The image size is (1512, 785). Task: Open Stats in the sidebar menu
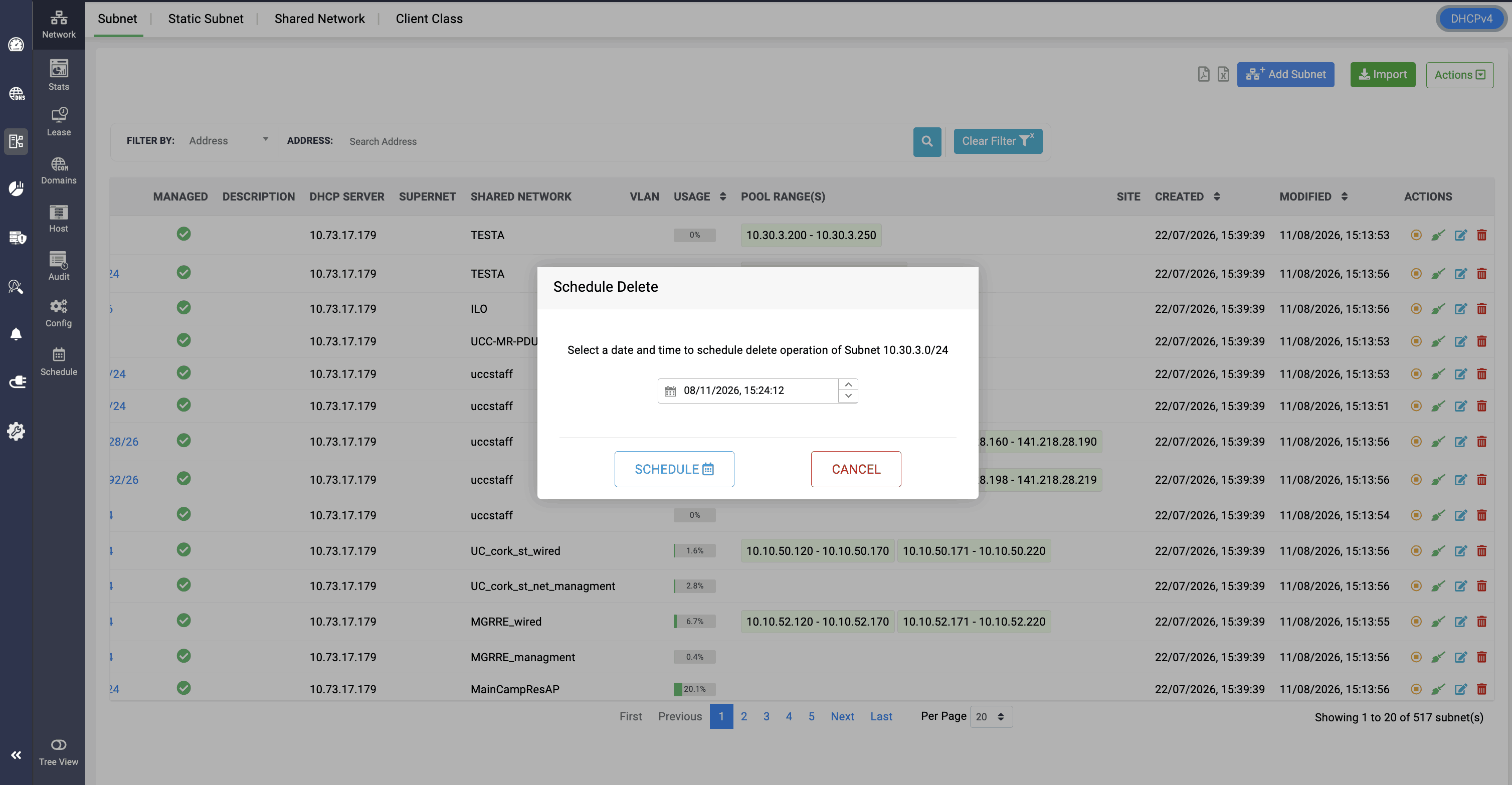(x=59, y=75)
